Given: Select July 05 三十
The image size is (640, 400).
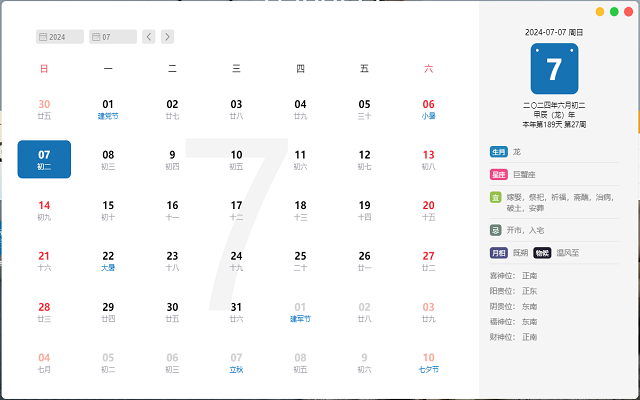Looking at the screenshot, I should (x=364, y=109).
